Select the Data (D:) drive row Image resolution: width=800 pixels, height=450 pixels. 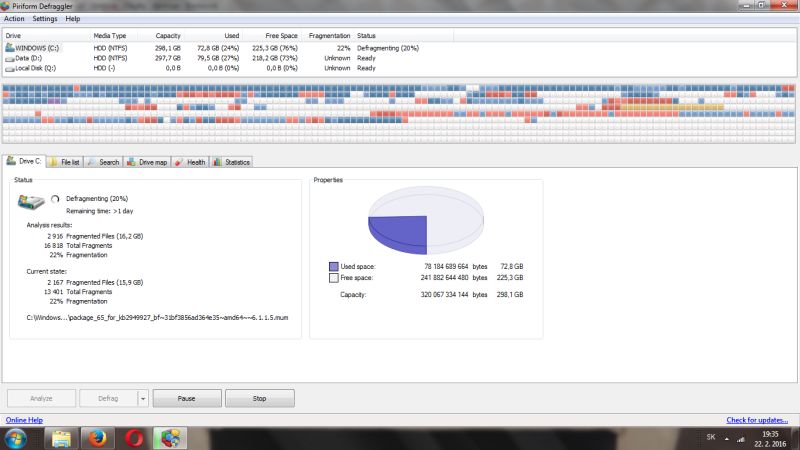coord(229,58)
